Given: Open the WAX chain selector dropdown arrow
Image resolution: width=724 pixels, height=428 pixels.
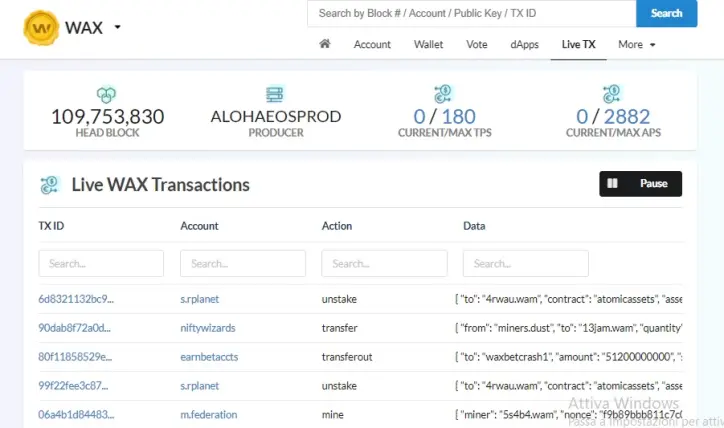Looking at the screenshot, I should (x=118, y=27).
